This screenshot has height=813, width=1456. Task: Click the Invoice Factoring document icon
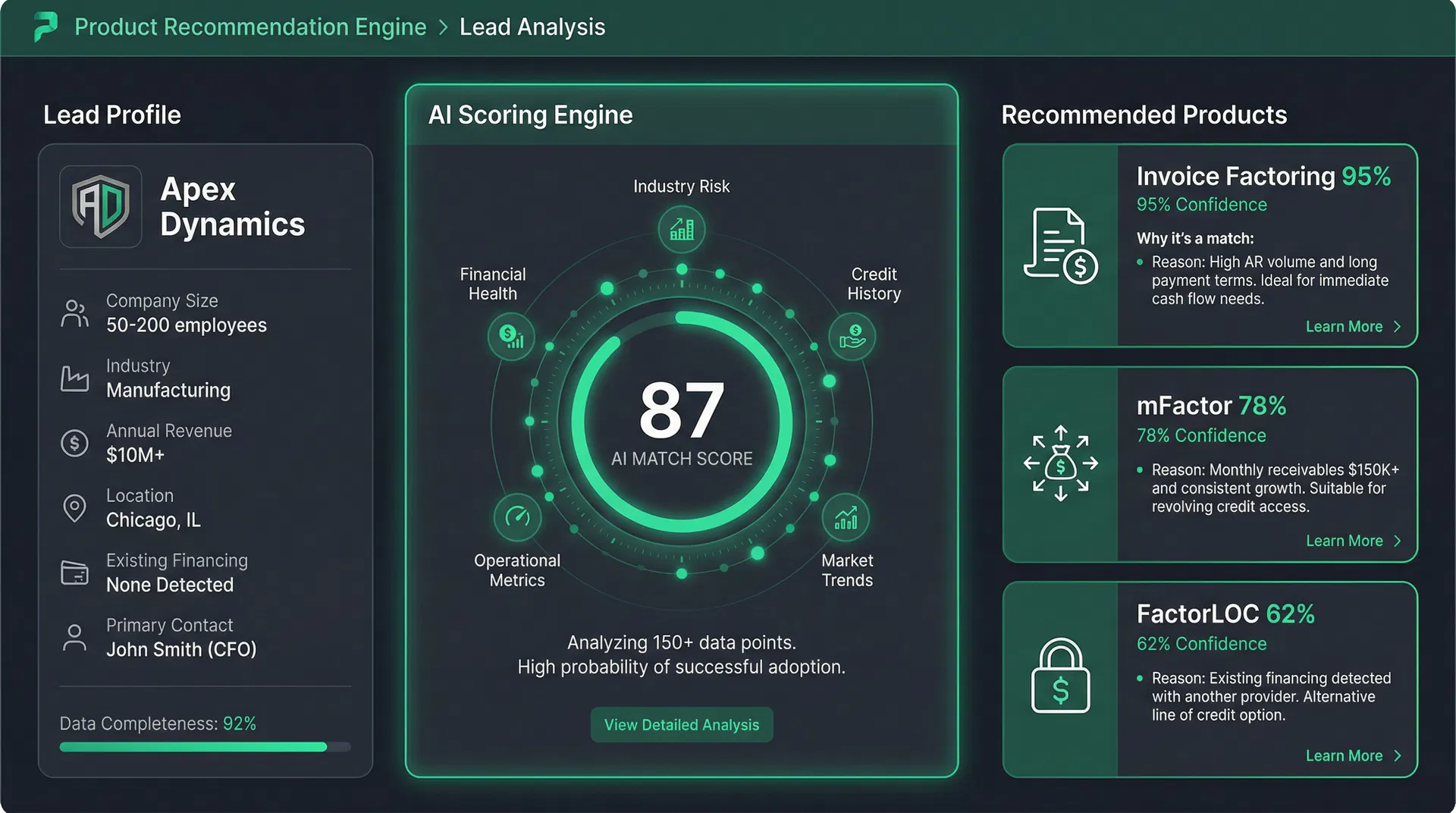[x=1060, y=246]
